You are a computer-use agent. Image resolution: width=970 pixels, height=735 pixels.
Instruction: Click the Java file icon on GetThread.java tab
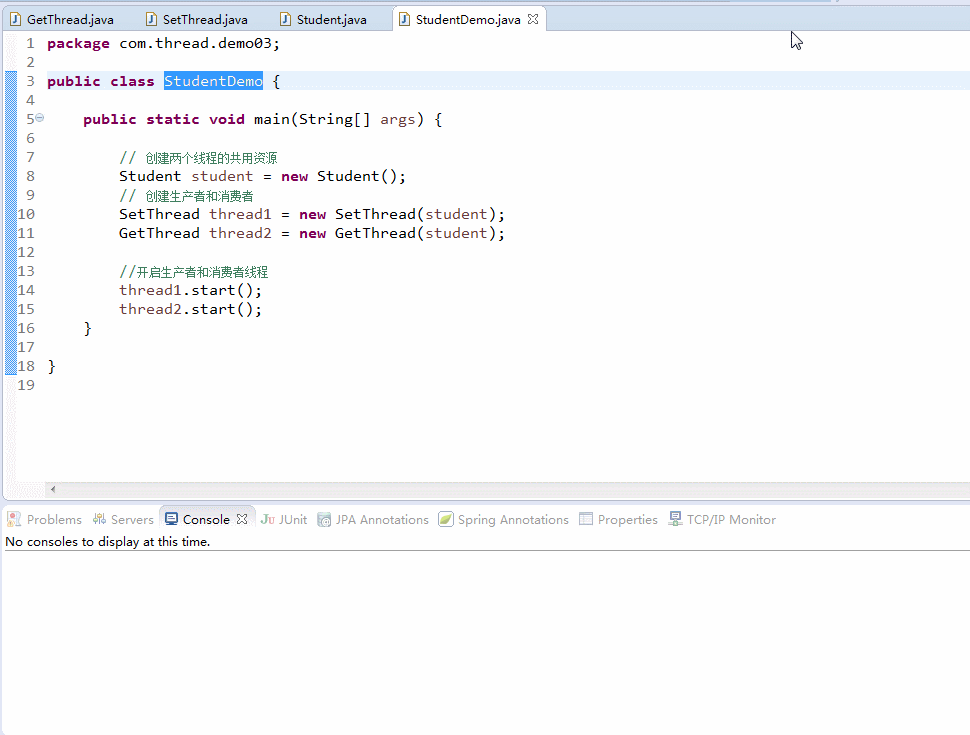(15, 19)
